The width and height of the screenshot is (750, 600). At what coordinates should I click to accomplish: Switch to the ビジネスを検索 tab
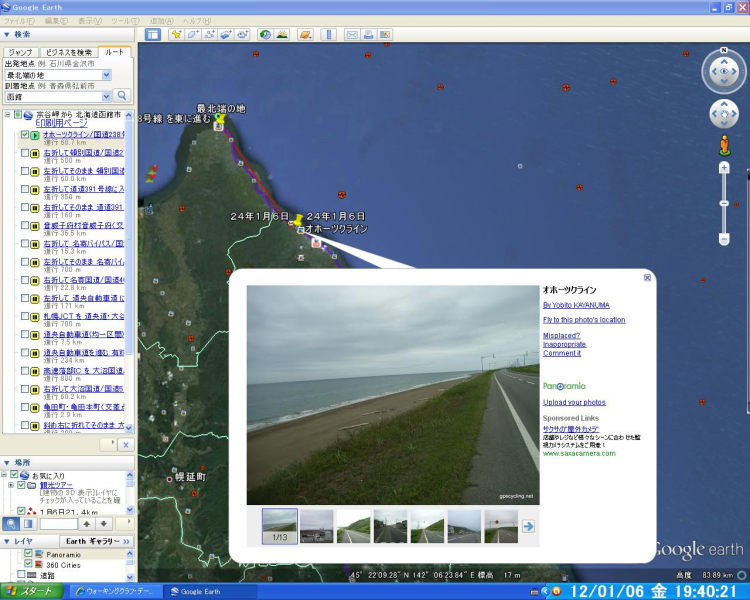(x=69, y=52)
